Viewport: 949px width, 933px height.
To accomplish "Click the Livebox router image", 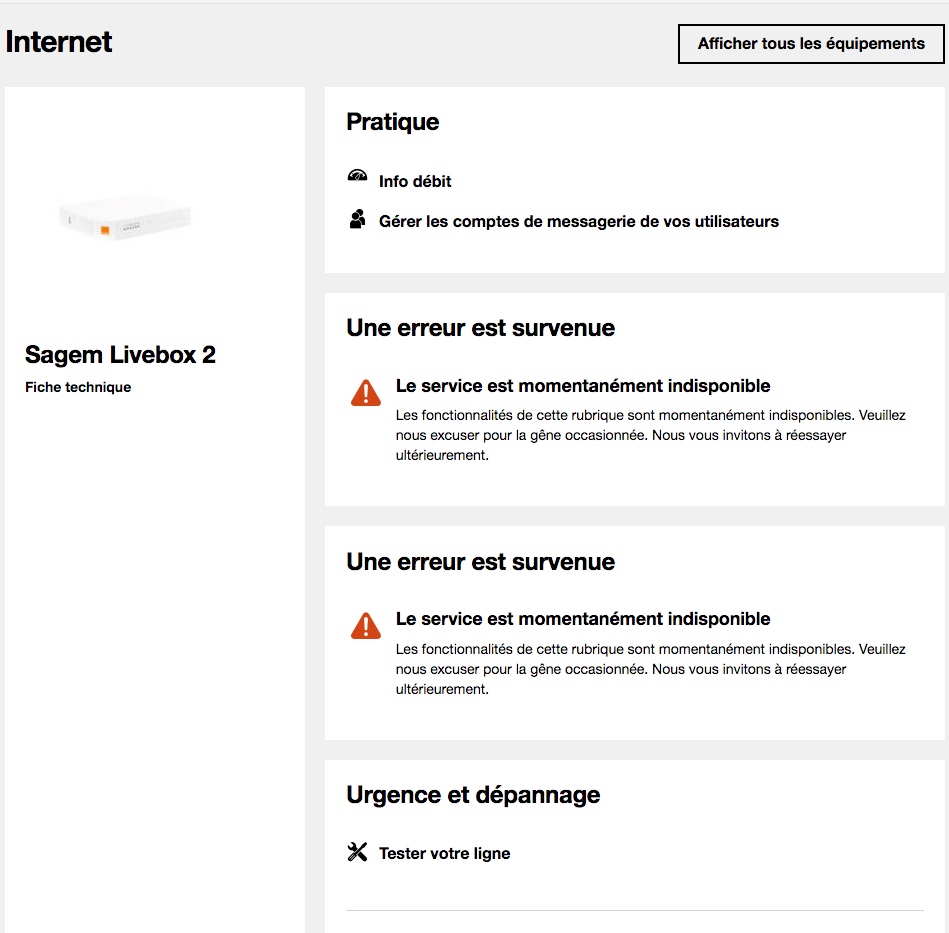I will click(125, 217).
